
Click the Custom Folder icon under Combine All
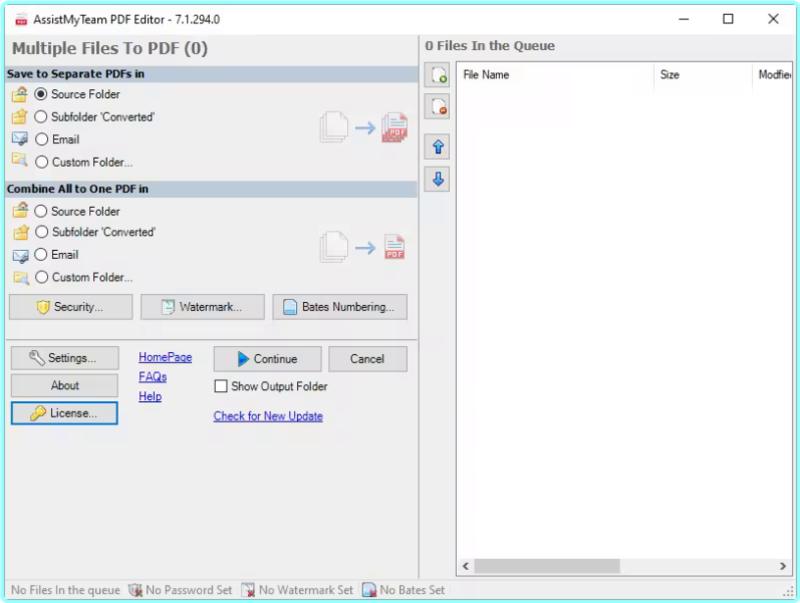20,278
